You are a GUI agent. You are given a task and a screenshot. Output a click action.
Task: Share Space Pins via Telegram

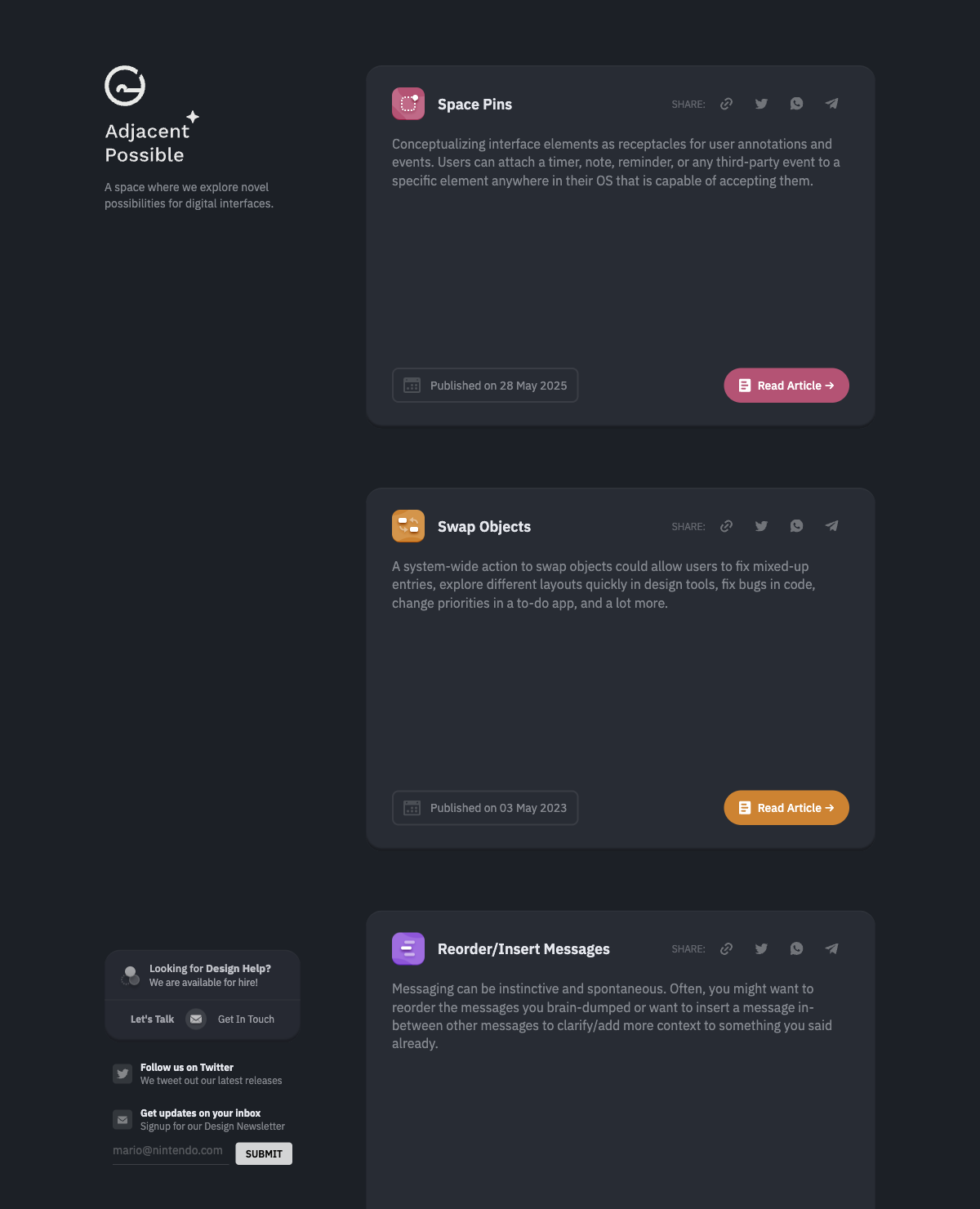click(x=831, y=104)
